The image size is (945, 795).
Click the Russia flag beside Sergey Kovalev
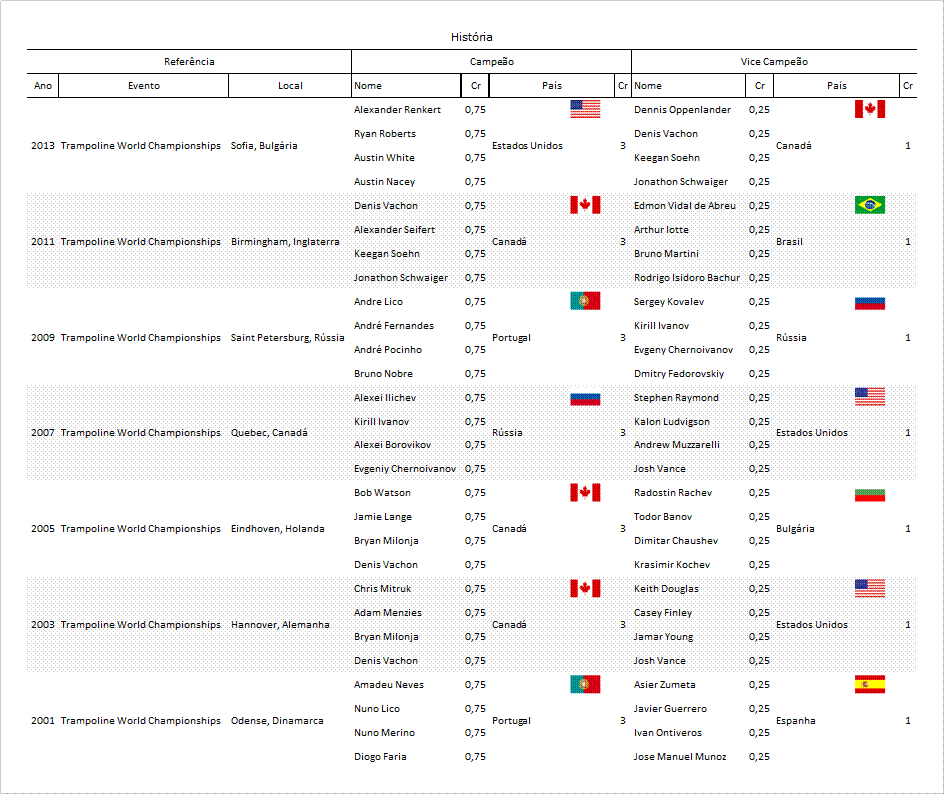tap(870, 304)
